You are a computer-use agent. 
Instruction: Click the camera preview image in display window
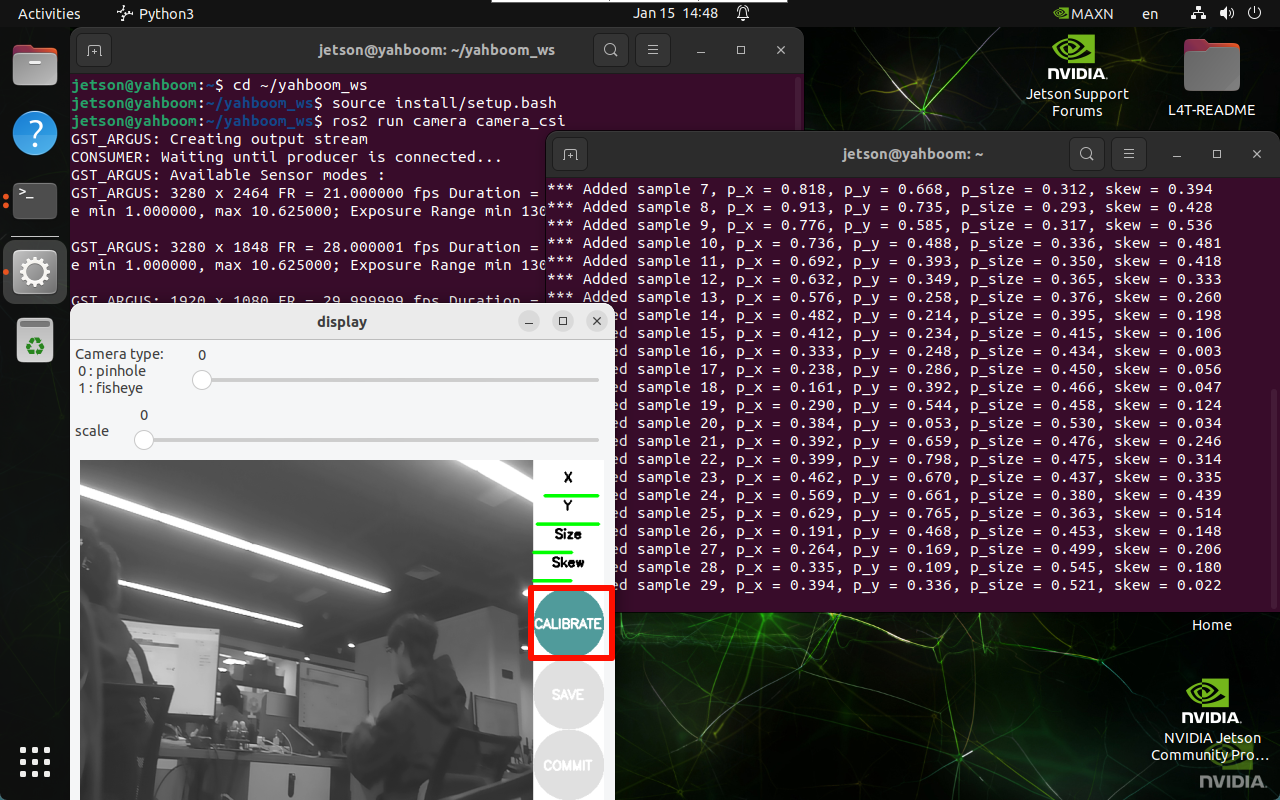(306, 630)
